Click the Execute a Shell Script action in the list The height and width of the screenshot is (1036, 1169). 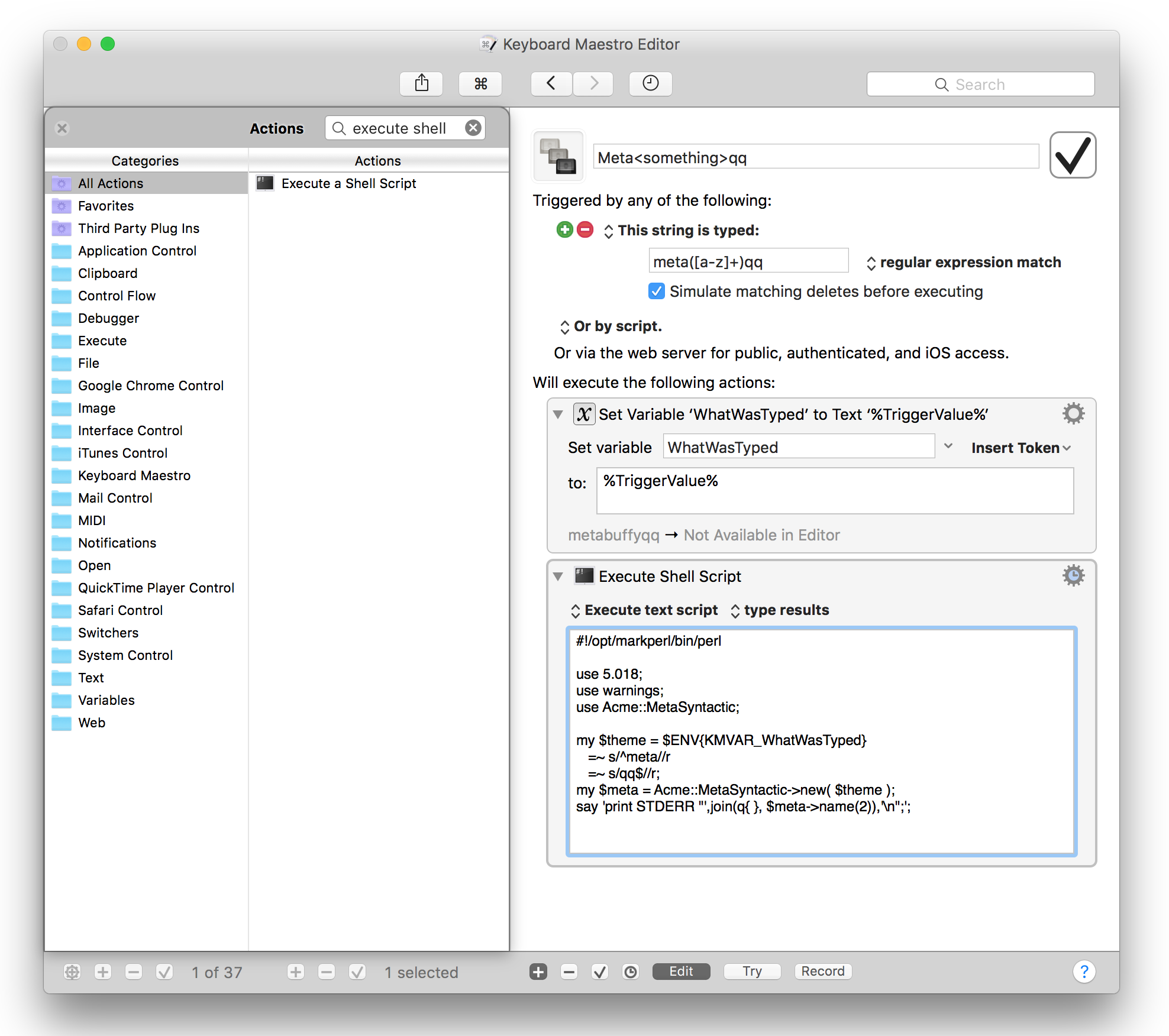[379, 183]
